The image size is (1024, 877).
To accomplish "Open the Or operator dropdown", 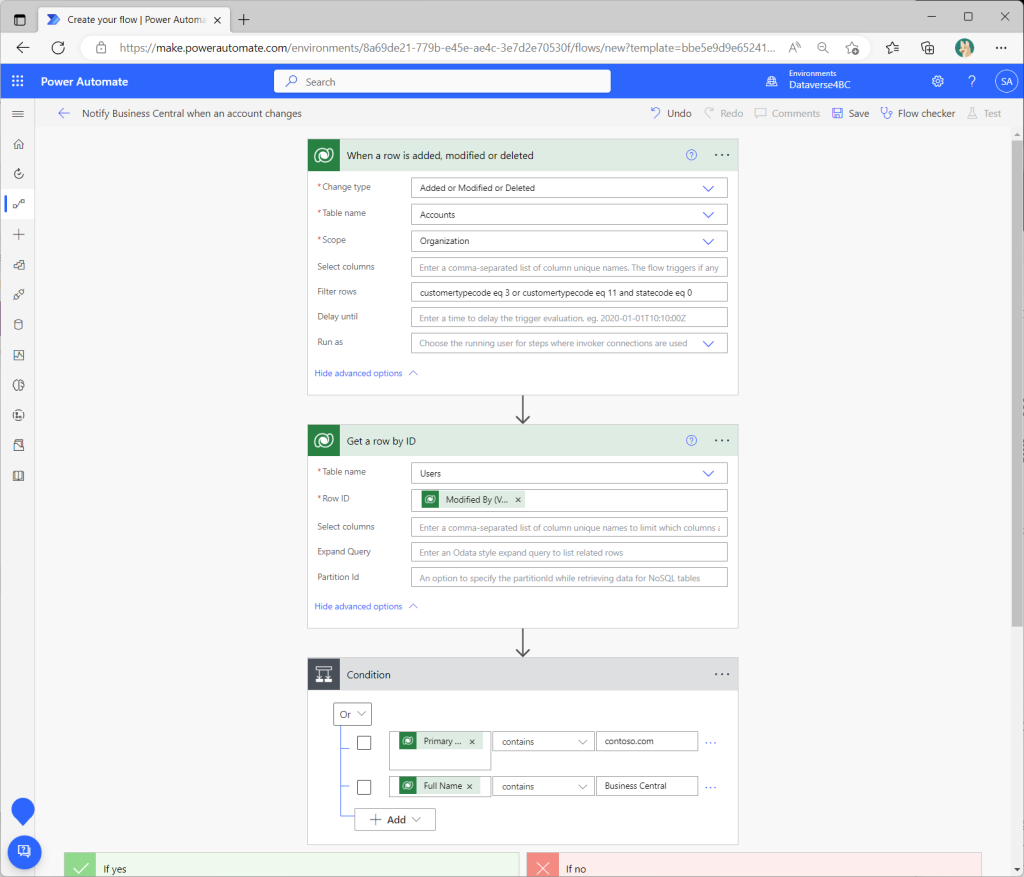I will point(352,714).
